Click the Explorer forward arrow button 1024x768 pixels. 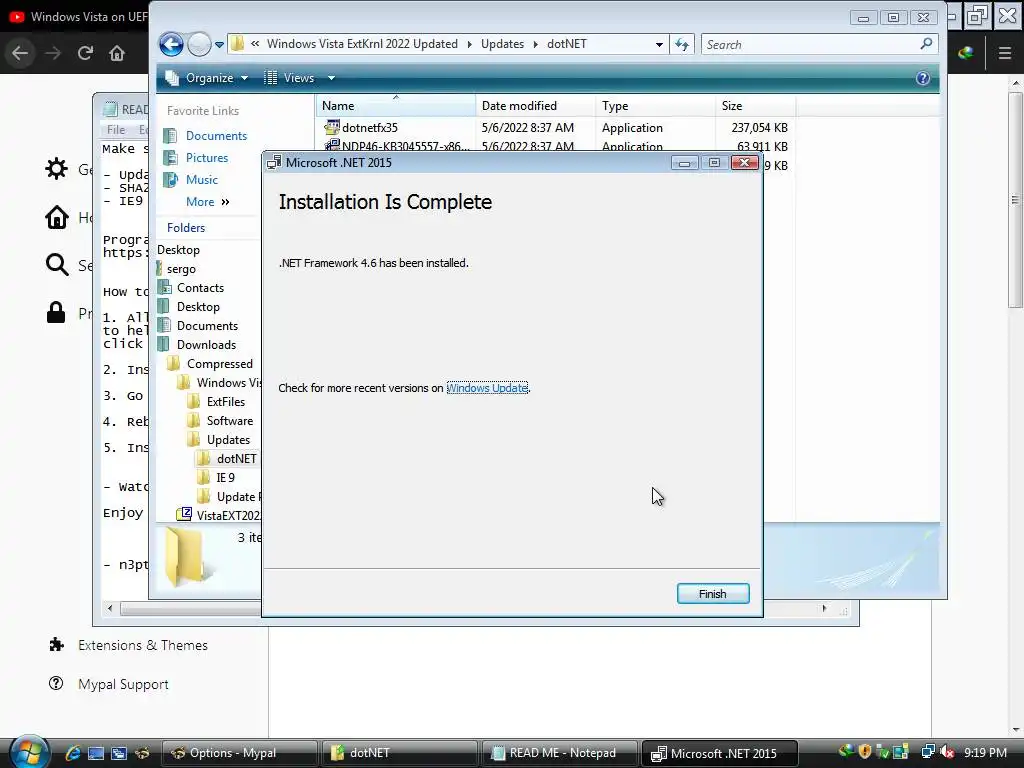[x=199, y=44]
